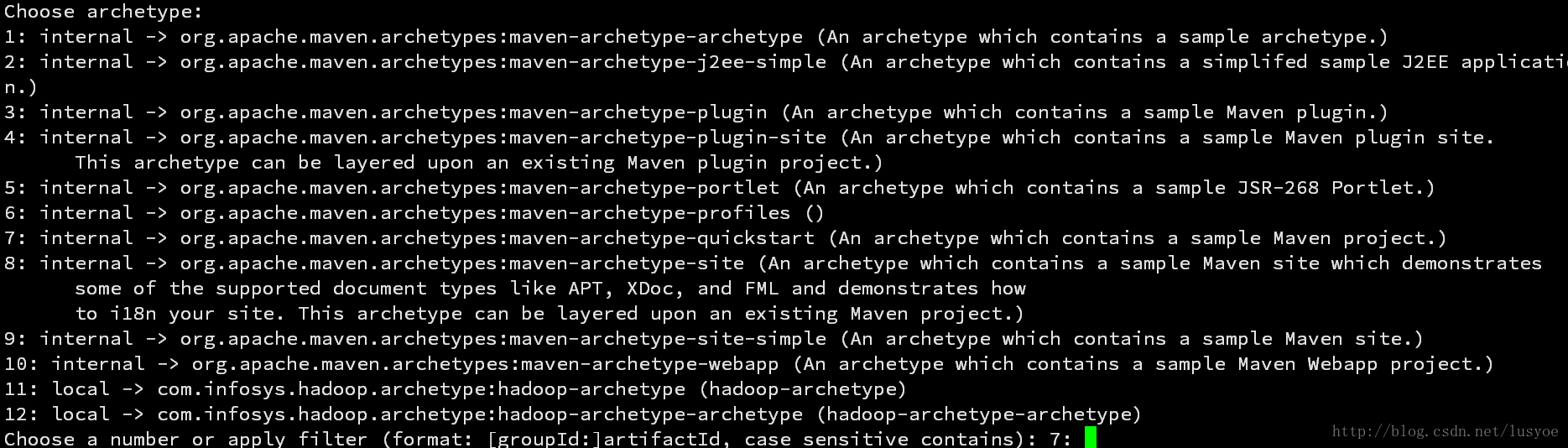Click the 'This archetype can be layered upon an existing Maven plugin project.' line

(x=479, y=163)
